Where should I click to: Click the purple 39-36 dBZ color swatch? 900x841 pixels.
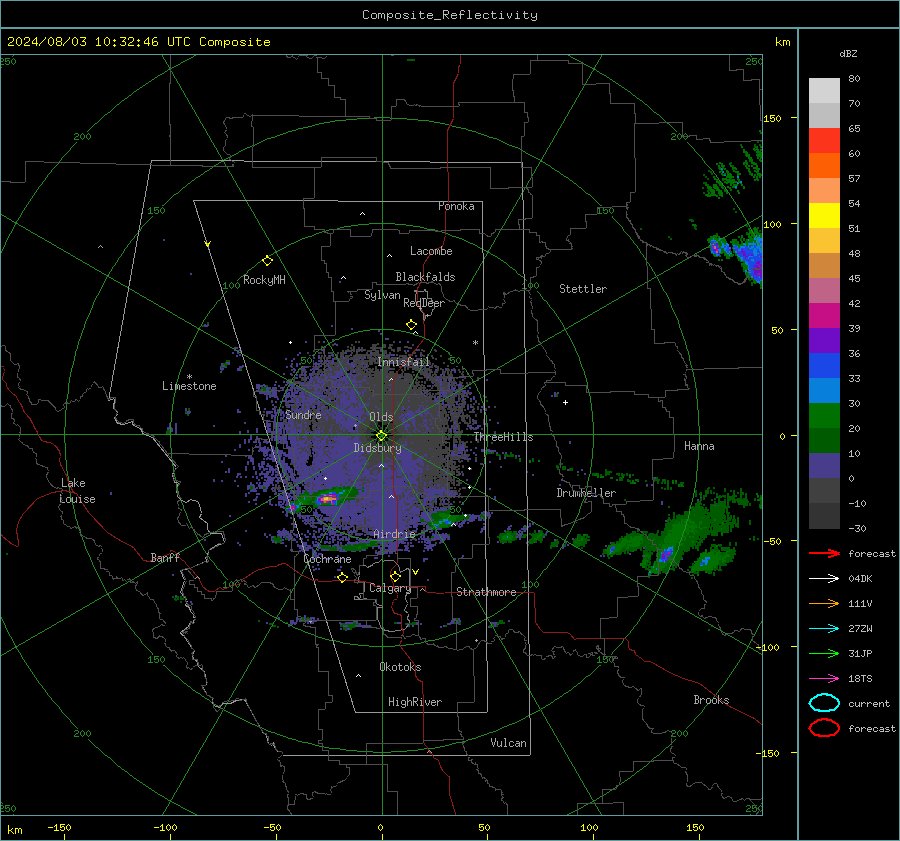[x=824, y=341]
